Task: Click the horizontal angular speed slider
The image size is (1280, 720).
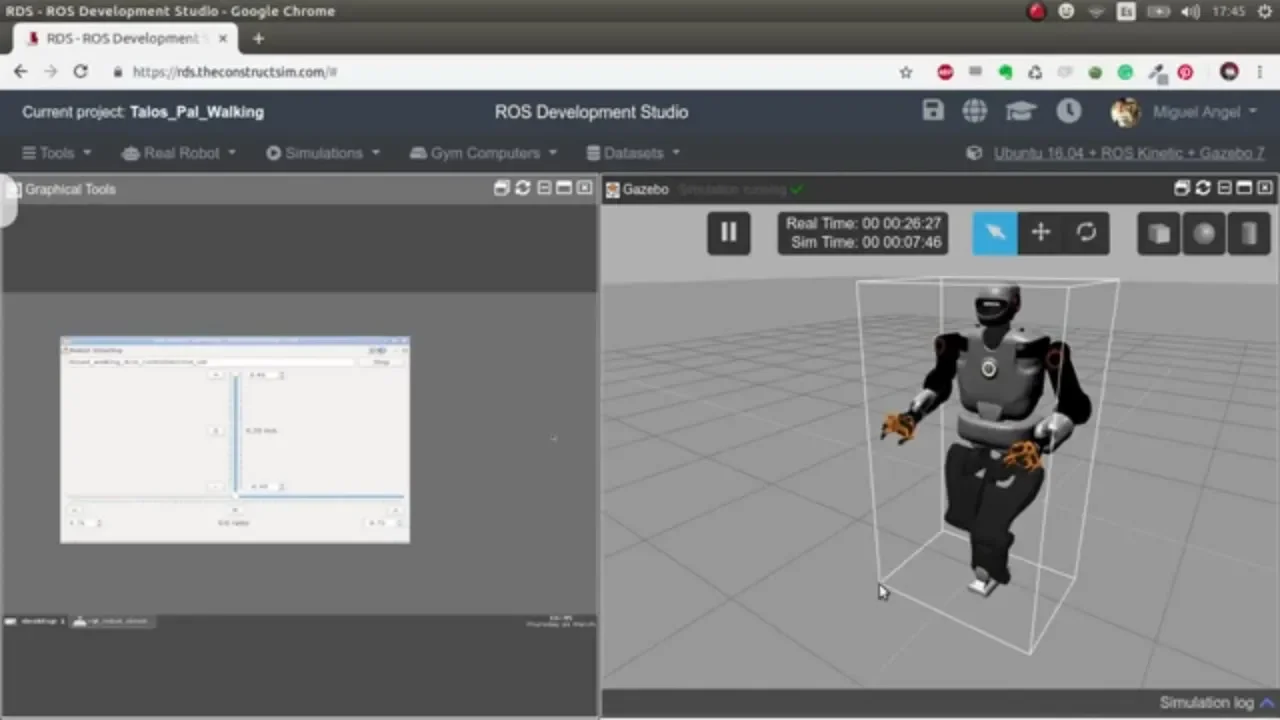Action: point(235,496)
